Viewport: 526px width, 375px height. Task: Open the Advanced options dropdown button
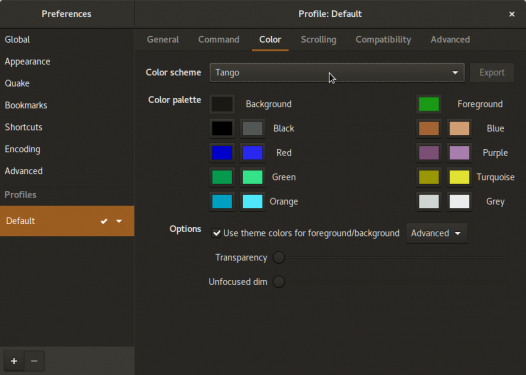click(x=436, y=233)
